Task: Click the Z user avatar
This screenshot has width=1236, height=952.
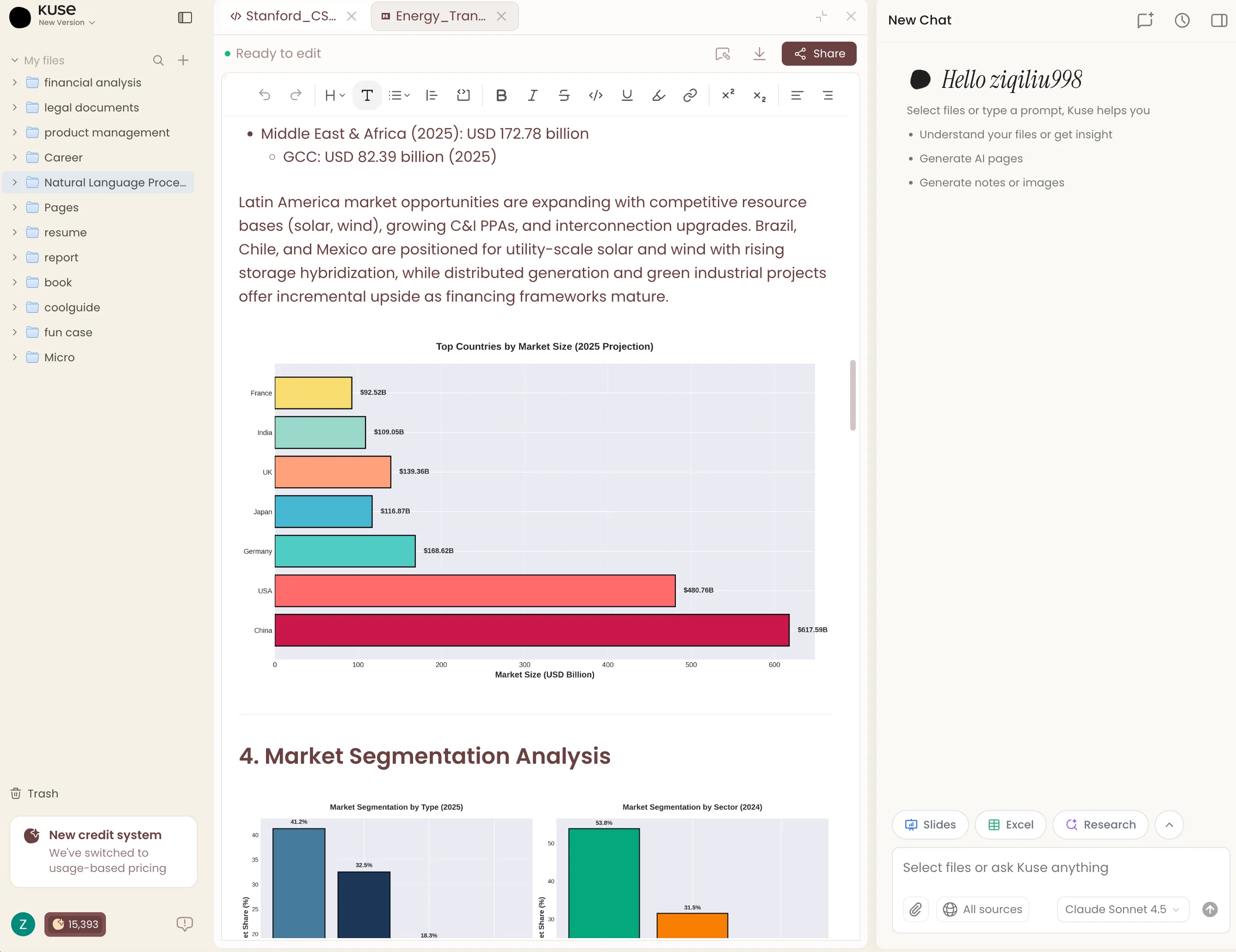Action: pyautogui.click(x=23, y=924)
